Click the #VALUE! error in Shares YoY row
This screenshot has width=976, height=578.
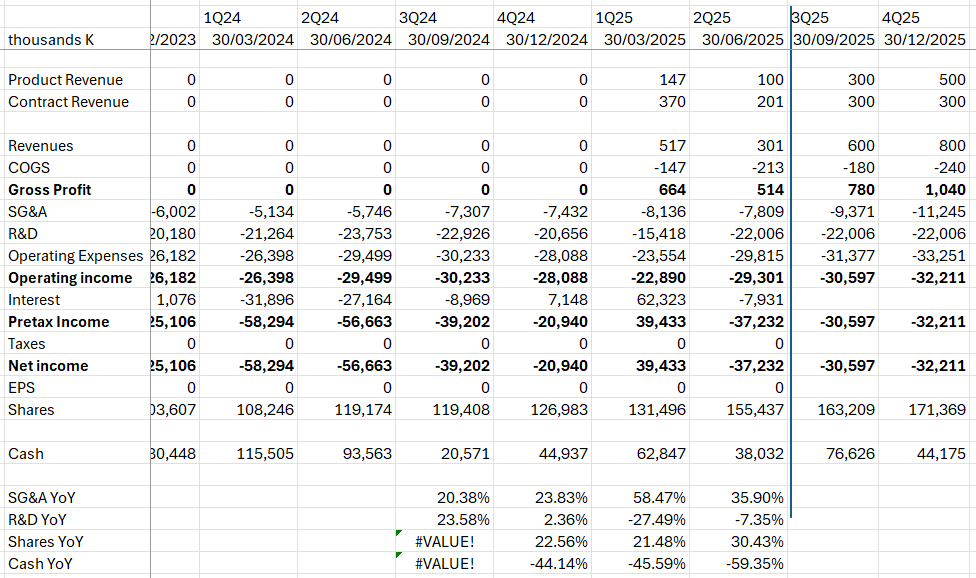(447, 542)
